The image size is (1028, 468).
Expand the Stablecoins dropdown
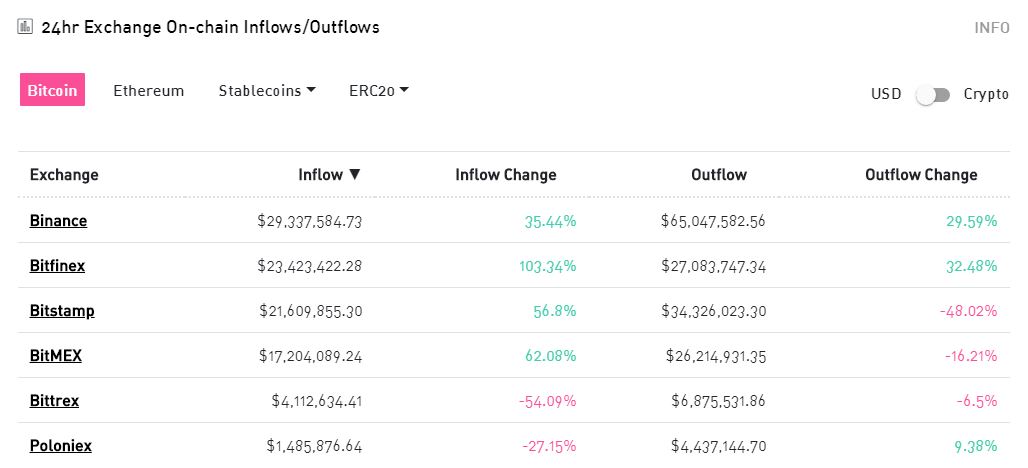tap(267, 91)
